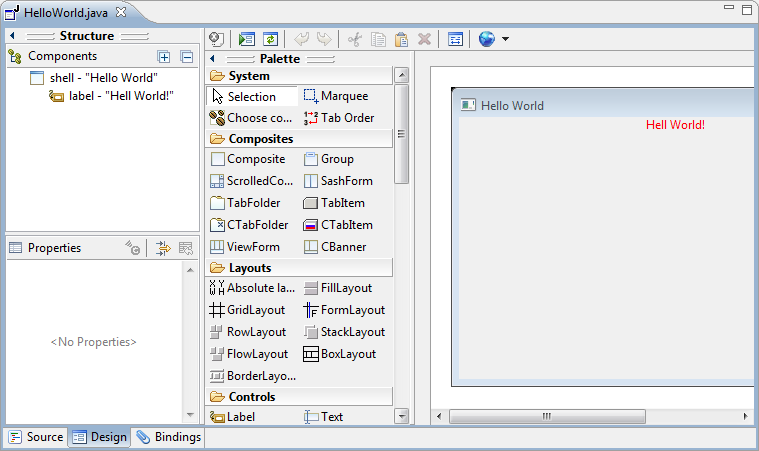Select FlowLayout in palette
Image resolution: width=759 pixels, height=451 pixels.
[249, 354]
